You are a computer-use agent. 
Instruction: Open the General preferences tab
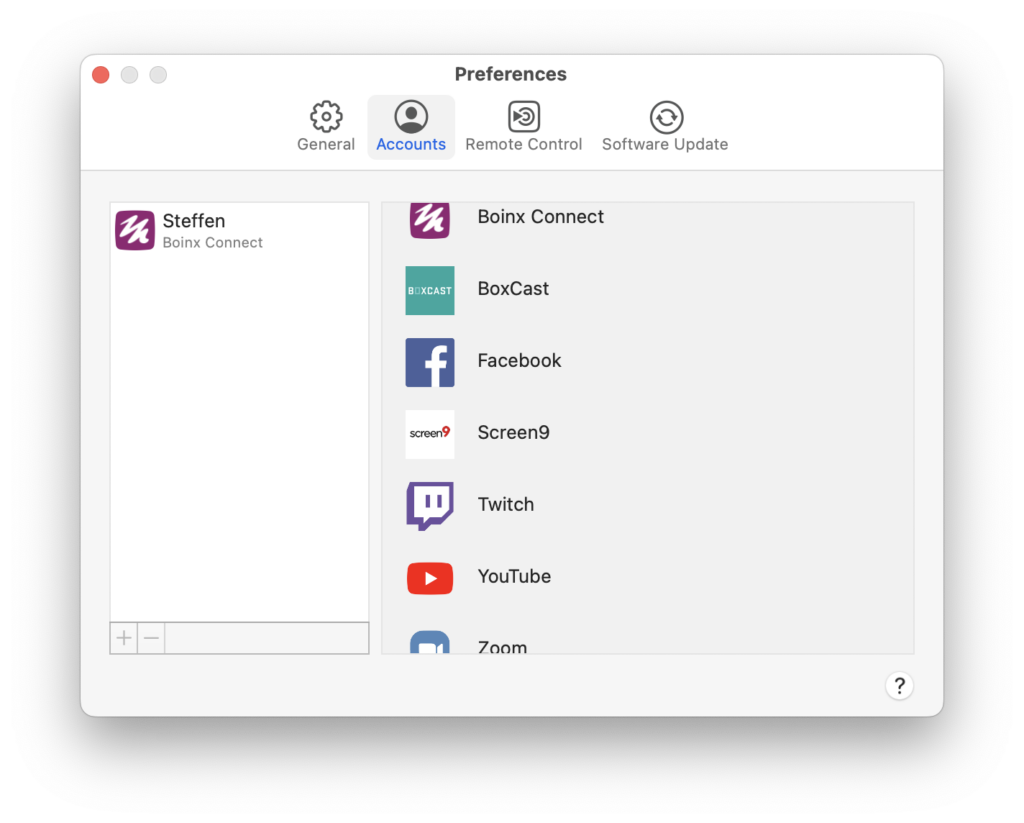click(326, 127)
